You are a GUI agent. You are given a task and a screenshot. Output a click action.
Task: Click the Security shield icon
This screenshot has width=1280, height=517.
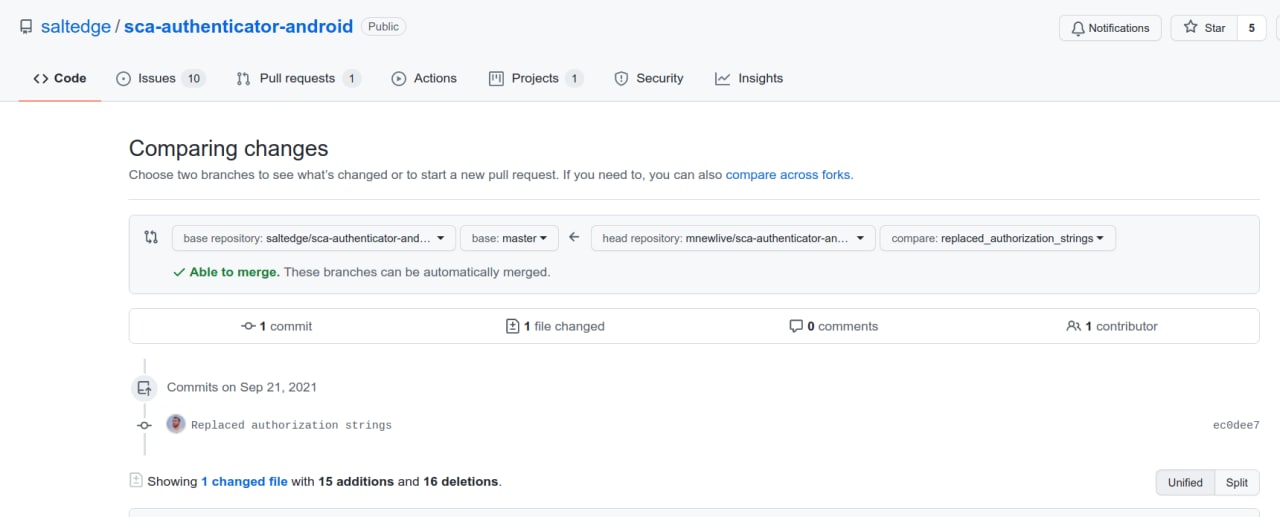[621, 78]
